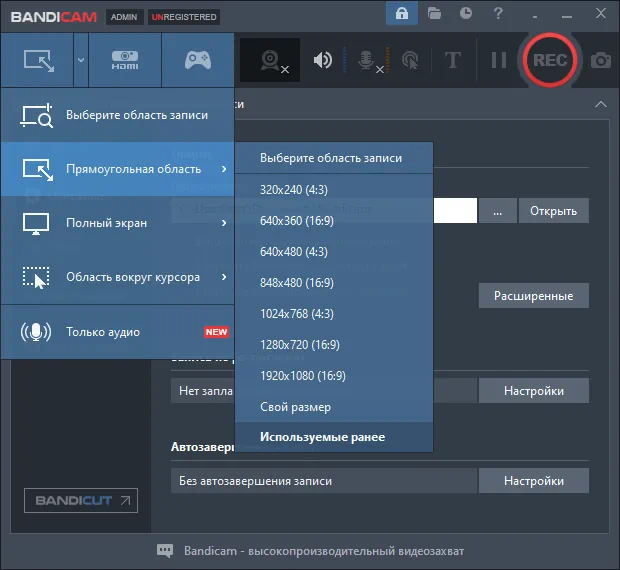This screenshot has height=570, width=620.
Task: Toggle the webcam overlay icon
Action: (270, 60)
